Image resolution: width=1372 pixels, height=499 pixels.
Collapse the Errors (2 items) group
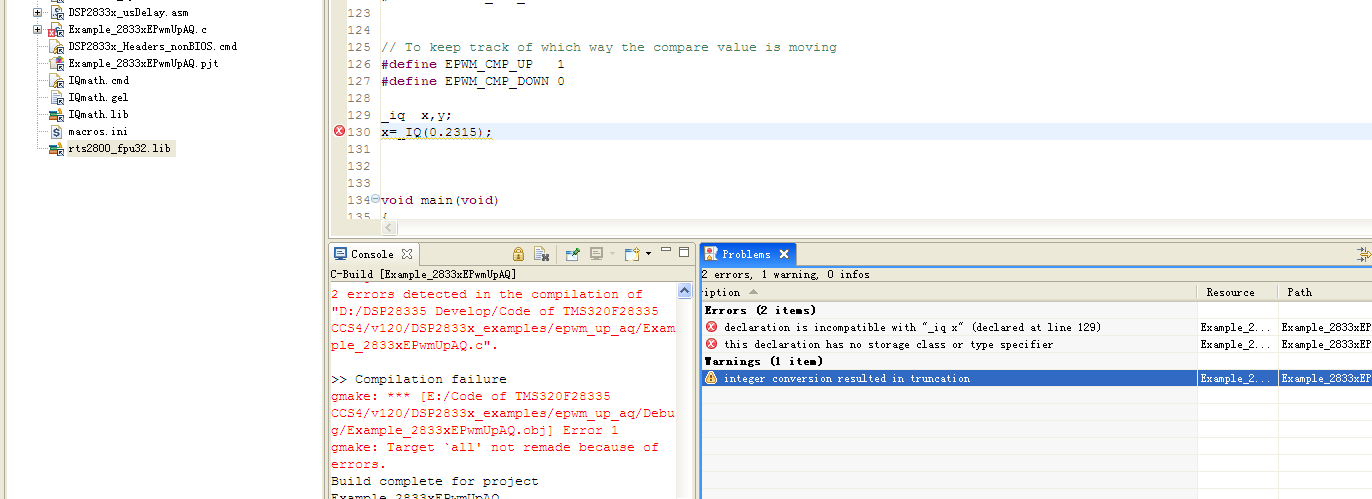tap(760, 310)
